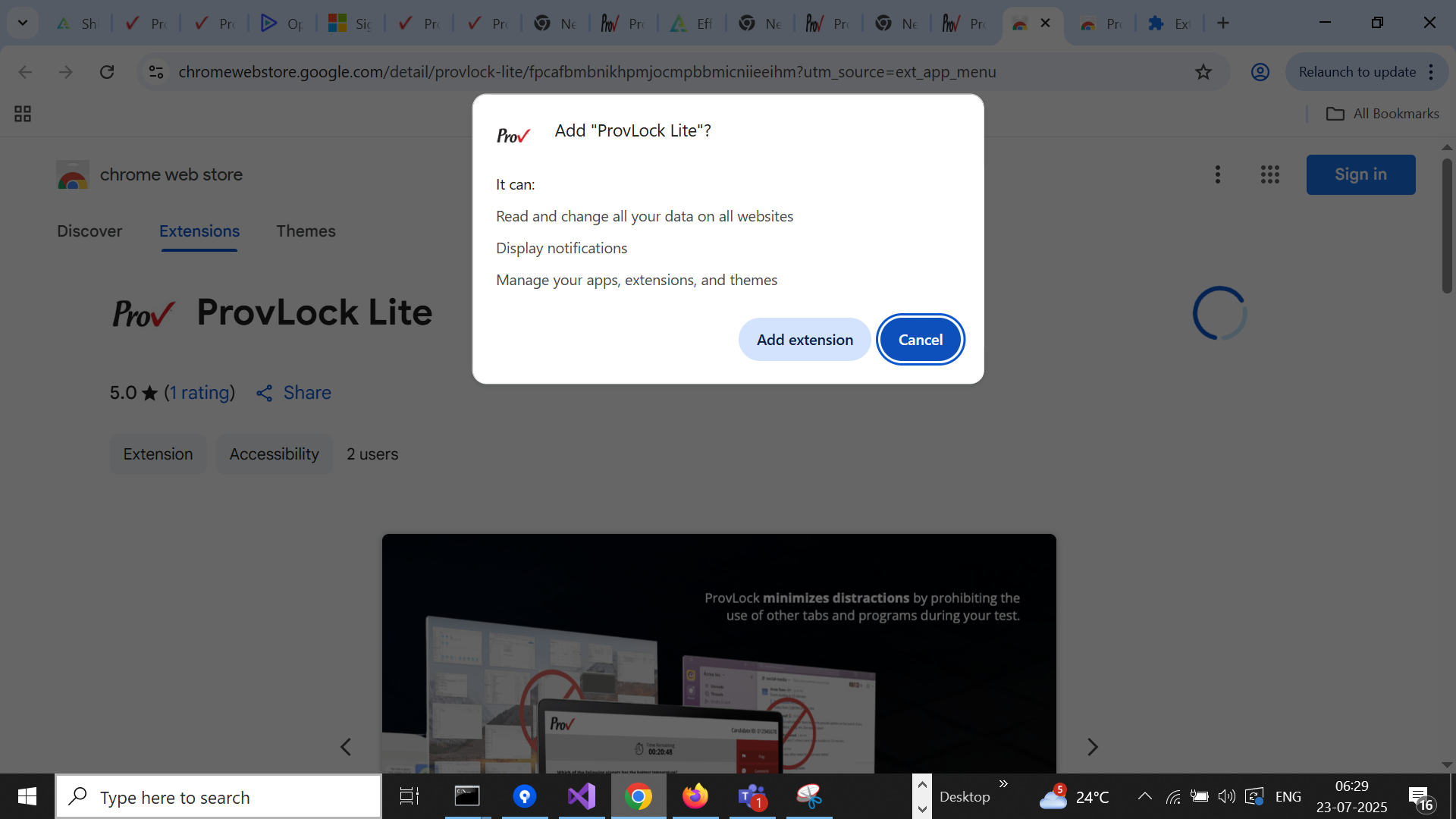Bookmark this page with the star icon
This screenshot has height=819, width=1456.
click(x=1203, y=72)
